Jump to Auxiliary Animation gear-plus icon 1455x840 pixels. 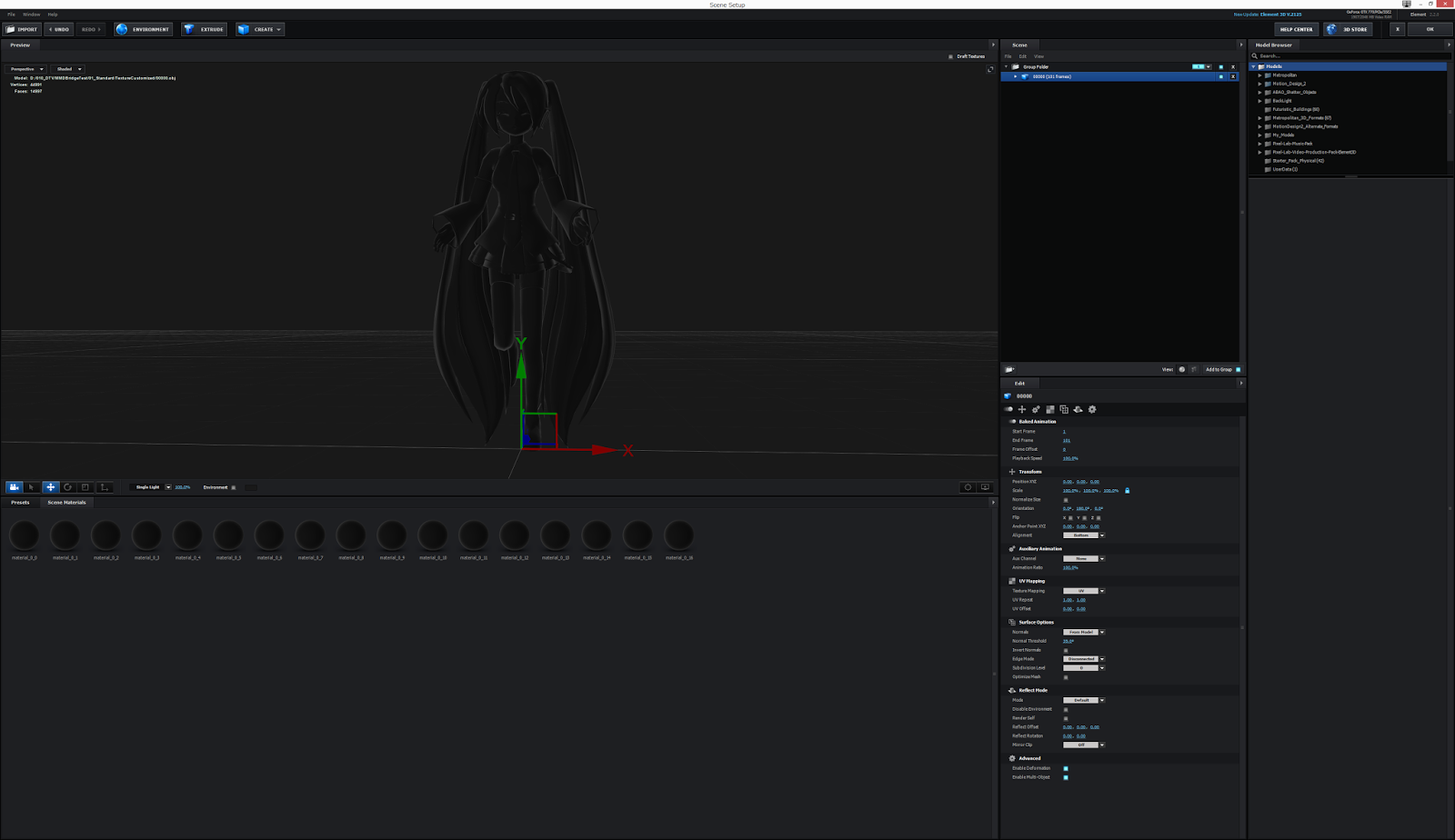(1036, 409)
